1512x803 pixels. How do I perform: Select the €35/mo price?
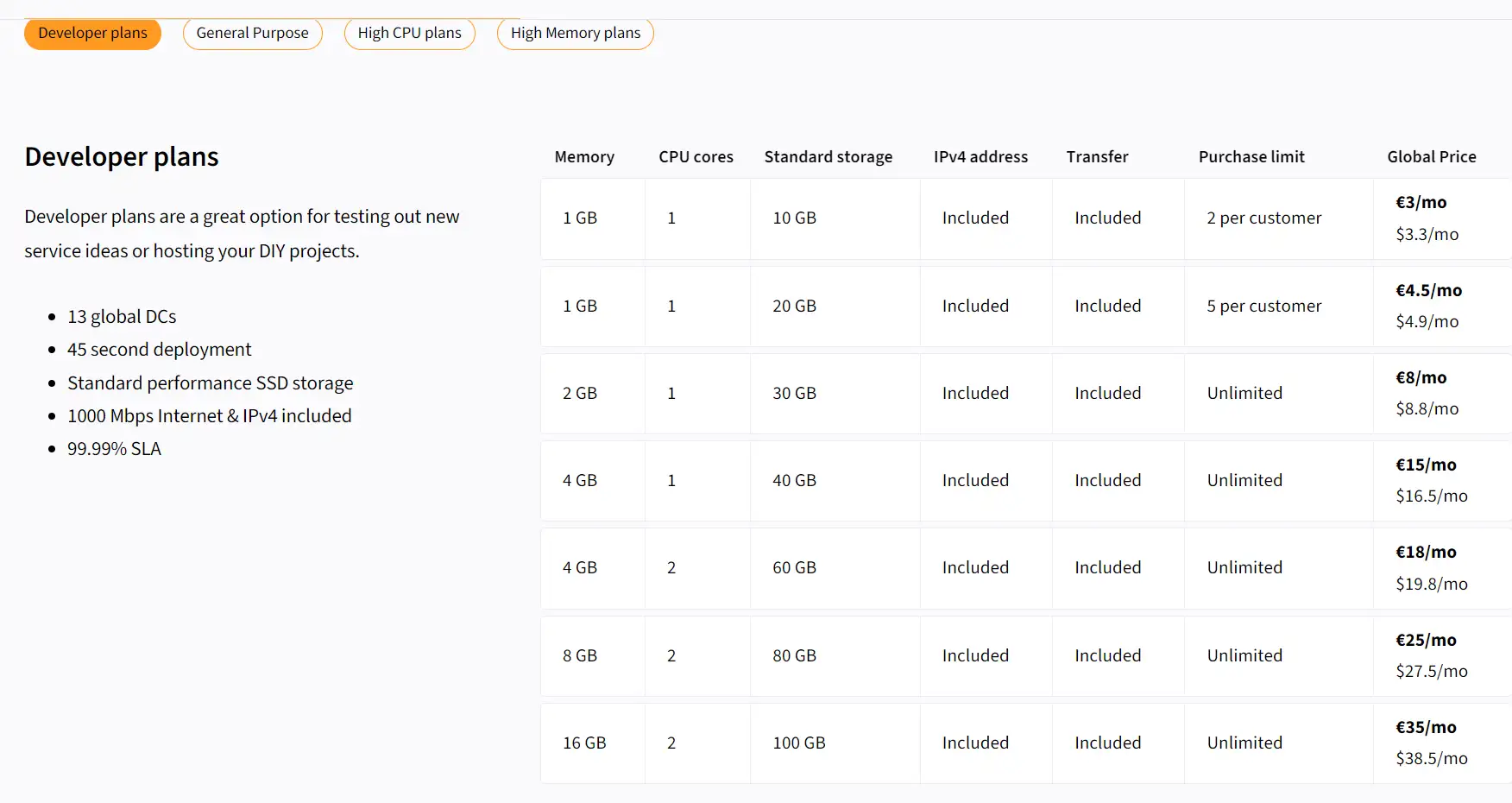point(1426,728)
